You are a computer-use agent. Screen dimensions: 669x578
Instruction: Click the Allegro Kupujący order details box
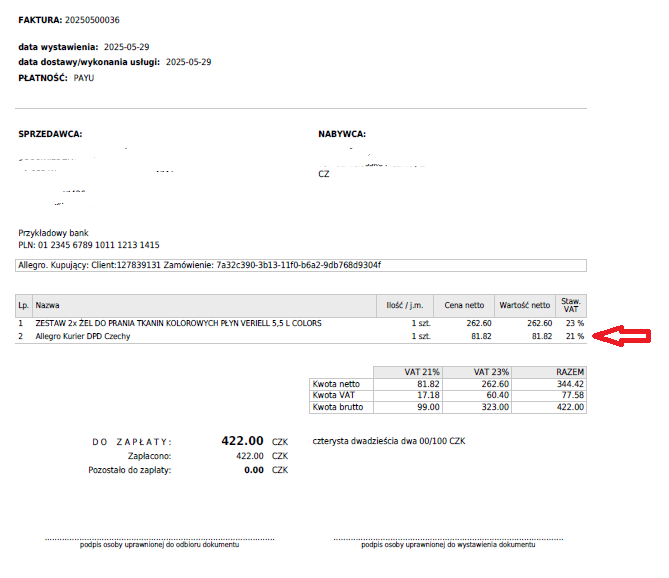click(x=301, y=265)
